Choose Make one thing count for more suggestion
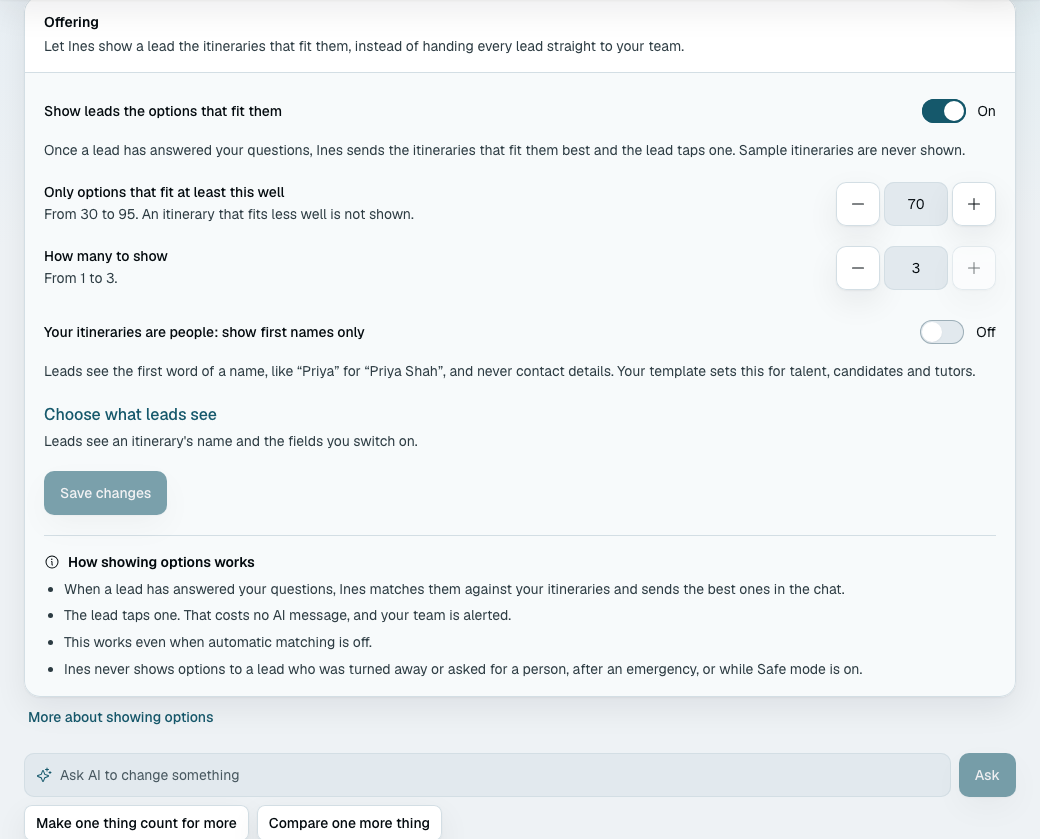Image resolution: width=1040 pixels, height=839 pixels. click(x=136, y=823)
